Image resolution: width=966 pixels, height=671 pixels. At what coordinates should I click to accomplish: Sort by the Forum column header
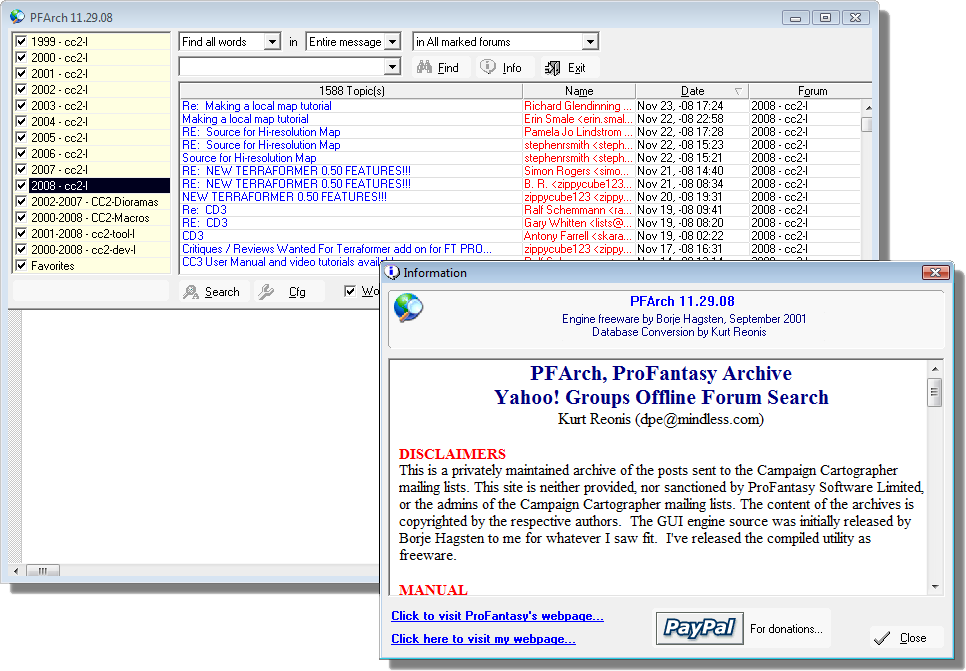pos(811,91)
